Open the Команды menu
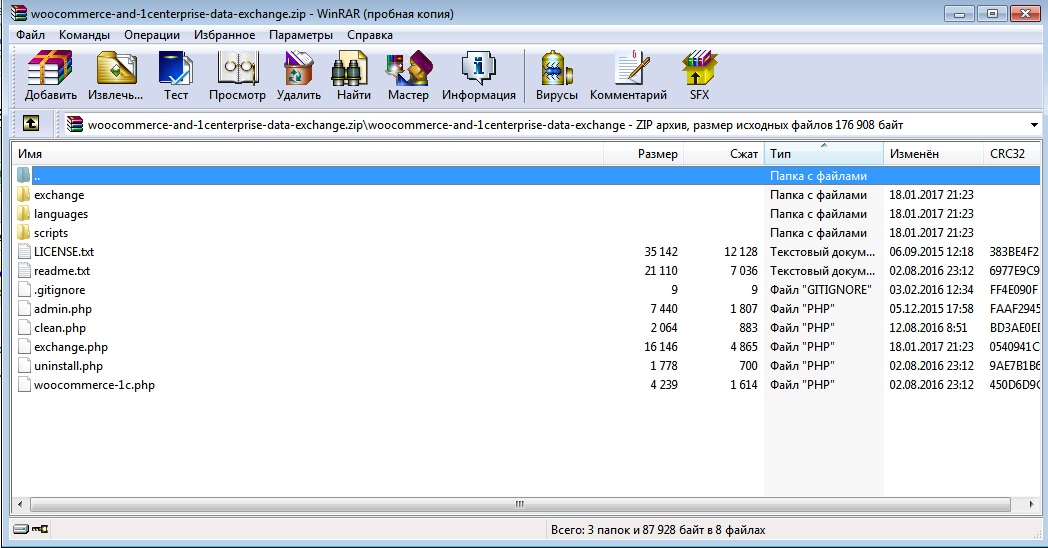1048x548 pixels. tap(84, 35)
